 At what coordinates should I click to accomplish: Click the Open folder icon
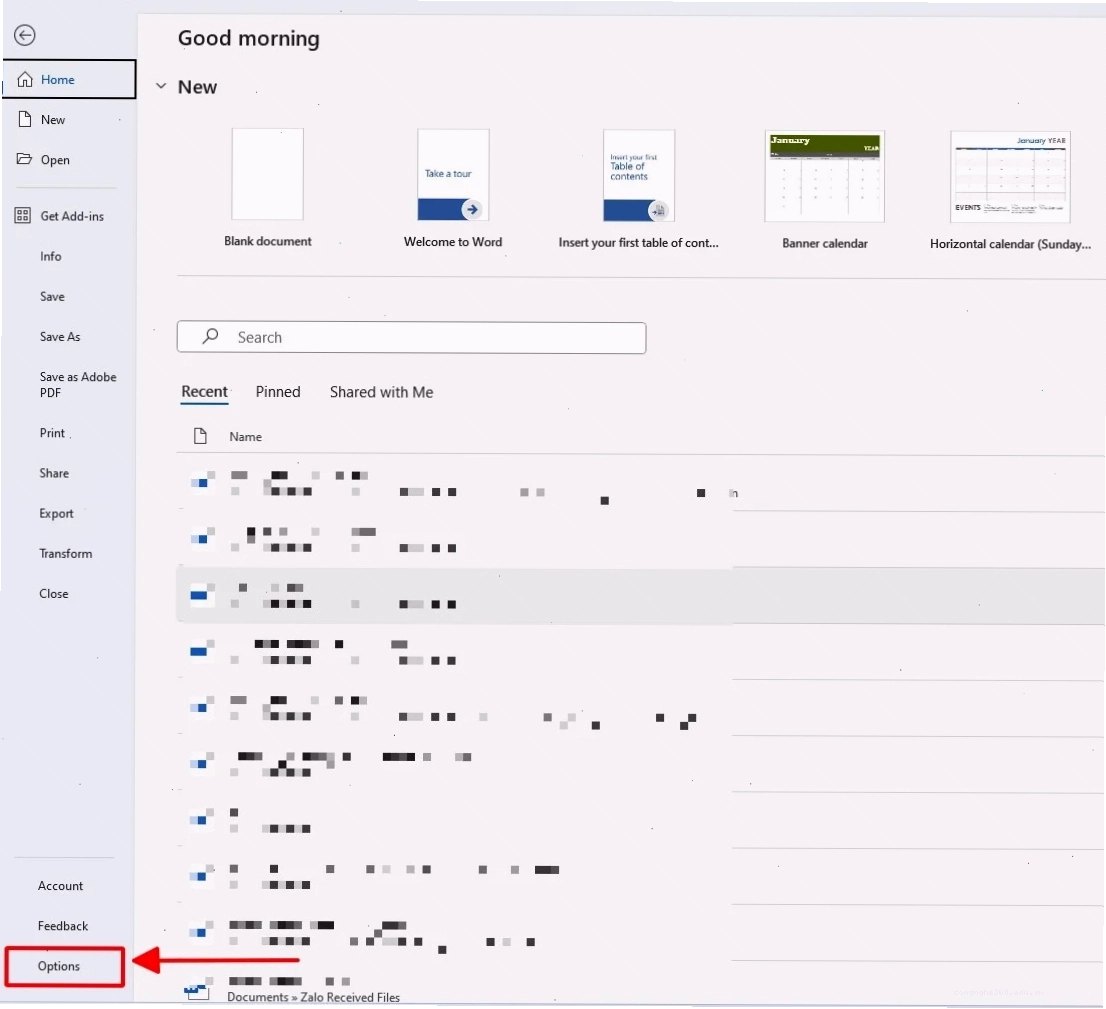(x=24, y=159)
